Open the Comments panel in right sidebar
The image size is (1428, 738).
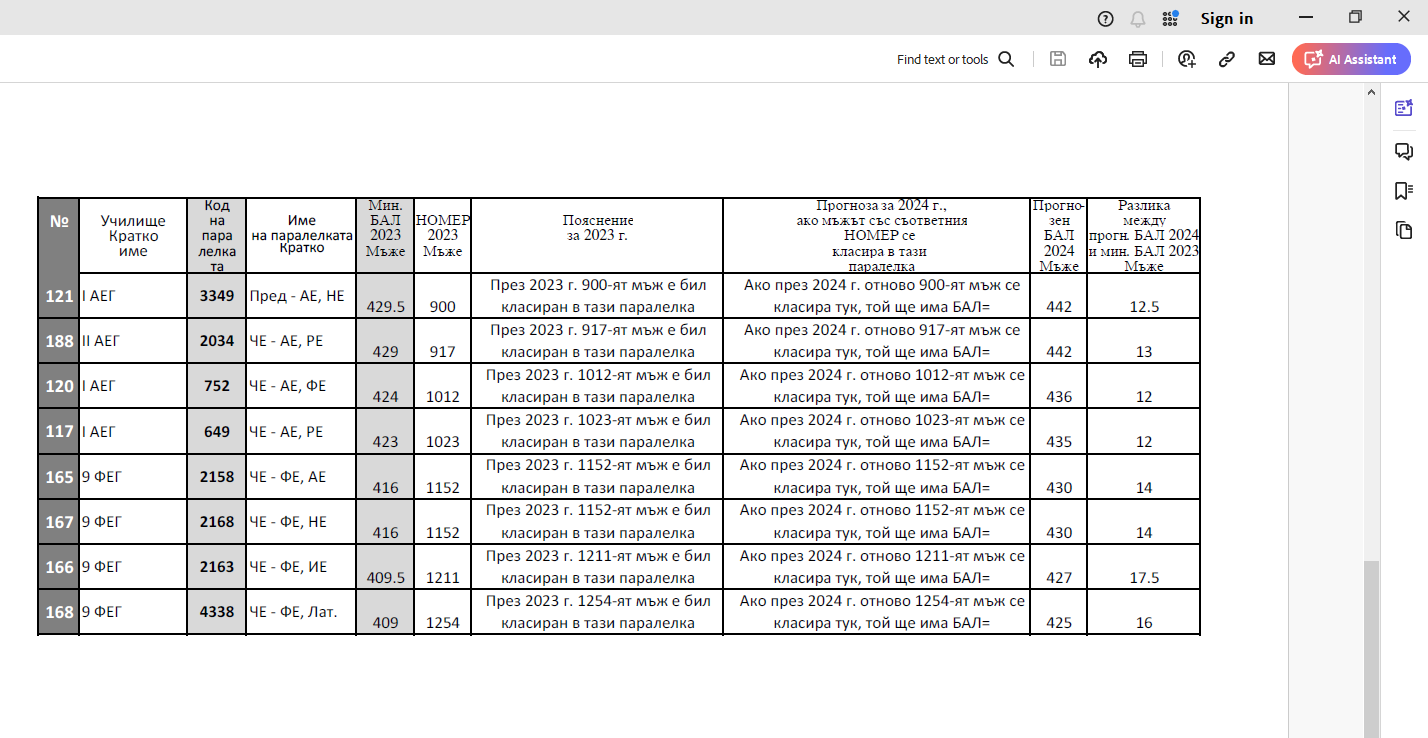(x=1404, y=150)
